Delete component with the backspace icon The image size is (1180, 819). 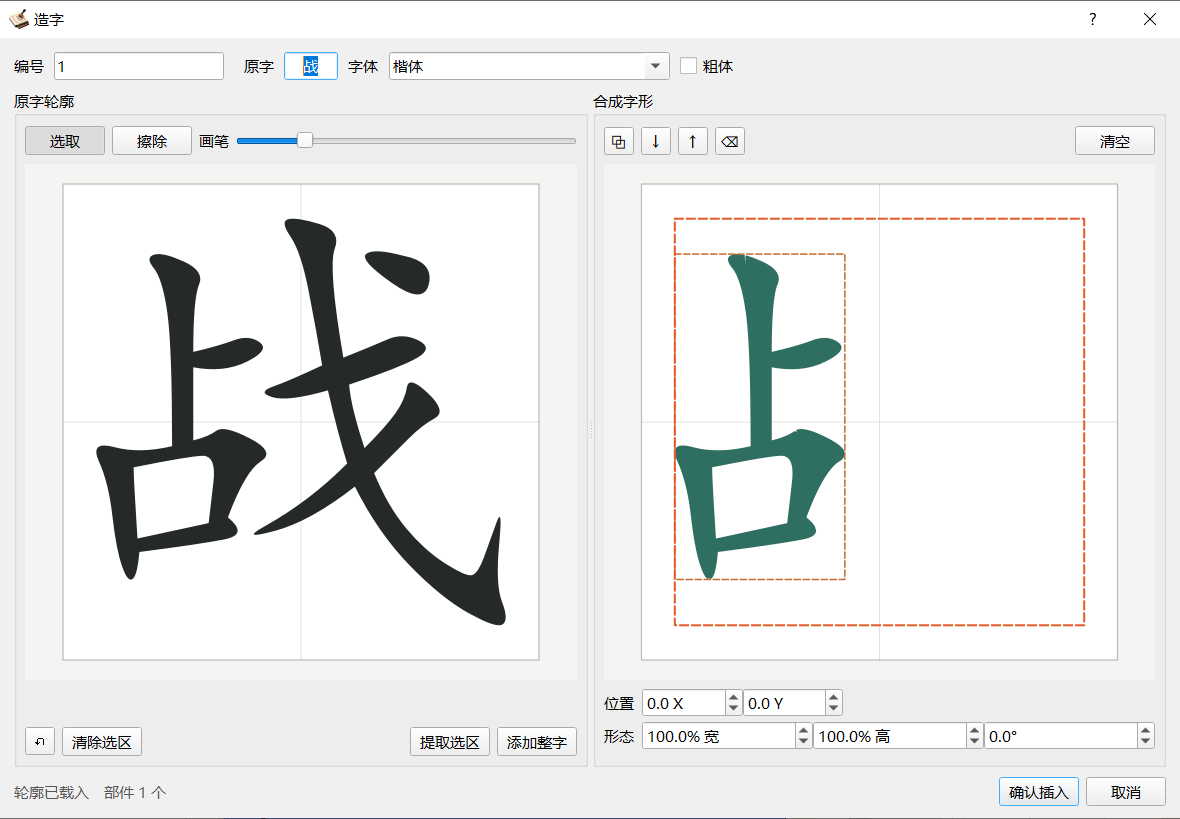(x=729, y=142)
